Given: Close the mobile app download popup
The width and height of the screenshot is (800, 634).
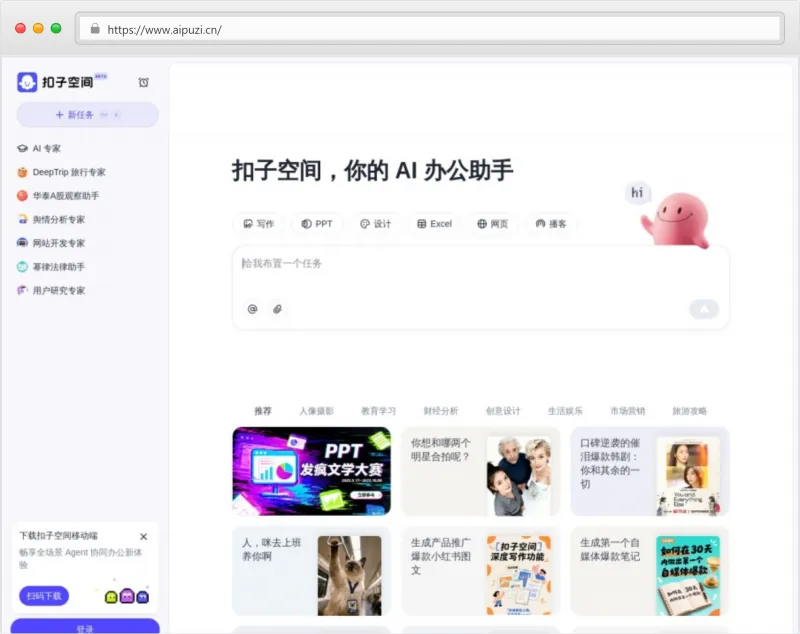Looking at the screenshot, I should 143,537.
